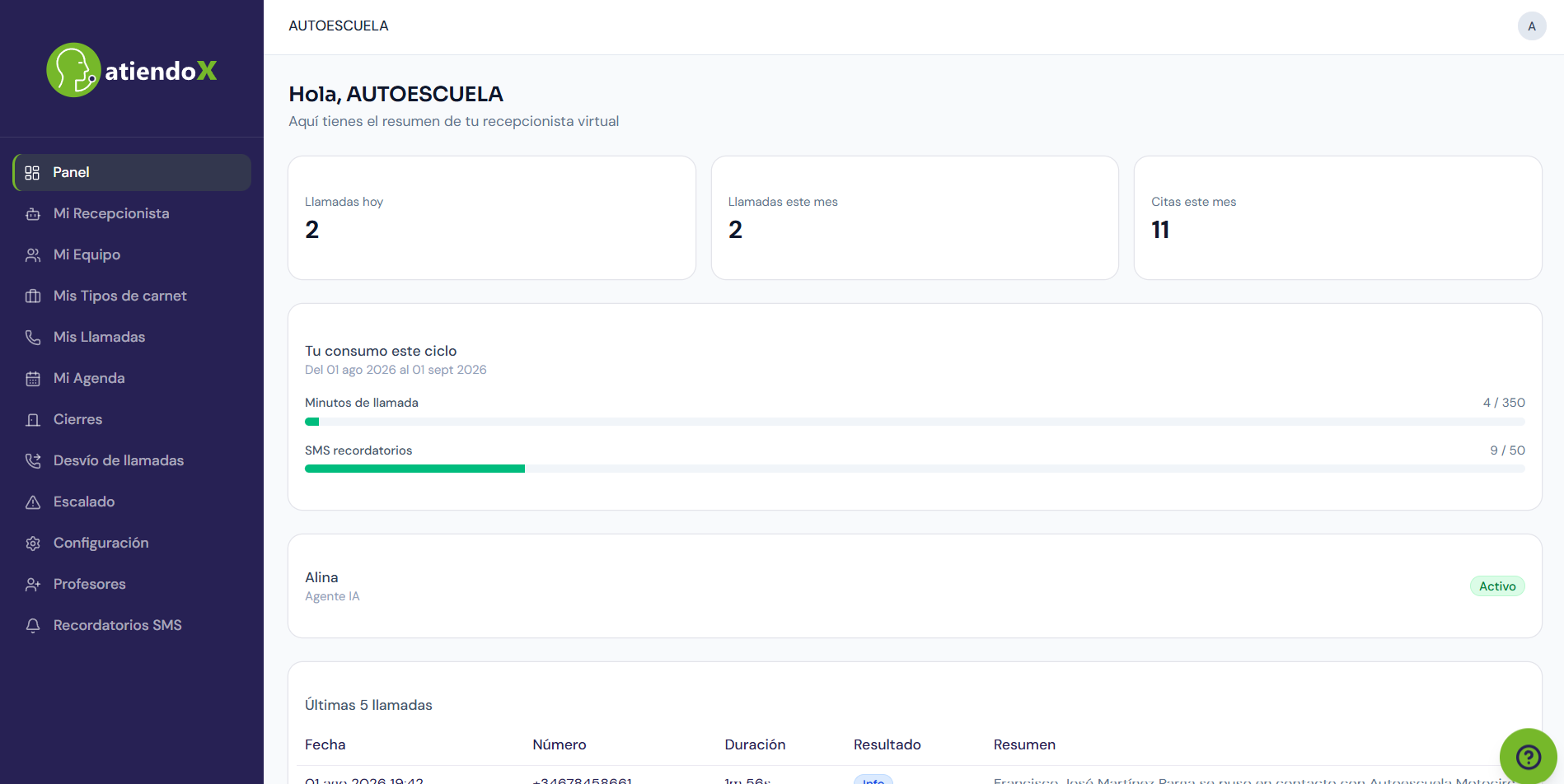The height and width of the screenshot is (784, 1564).
Task: Open Recordatorios SMS
Action: tap(132, 625)
